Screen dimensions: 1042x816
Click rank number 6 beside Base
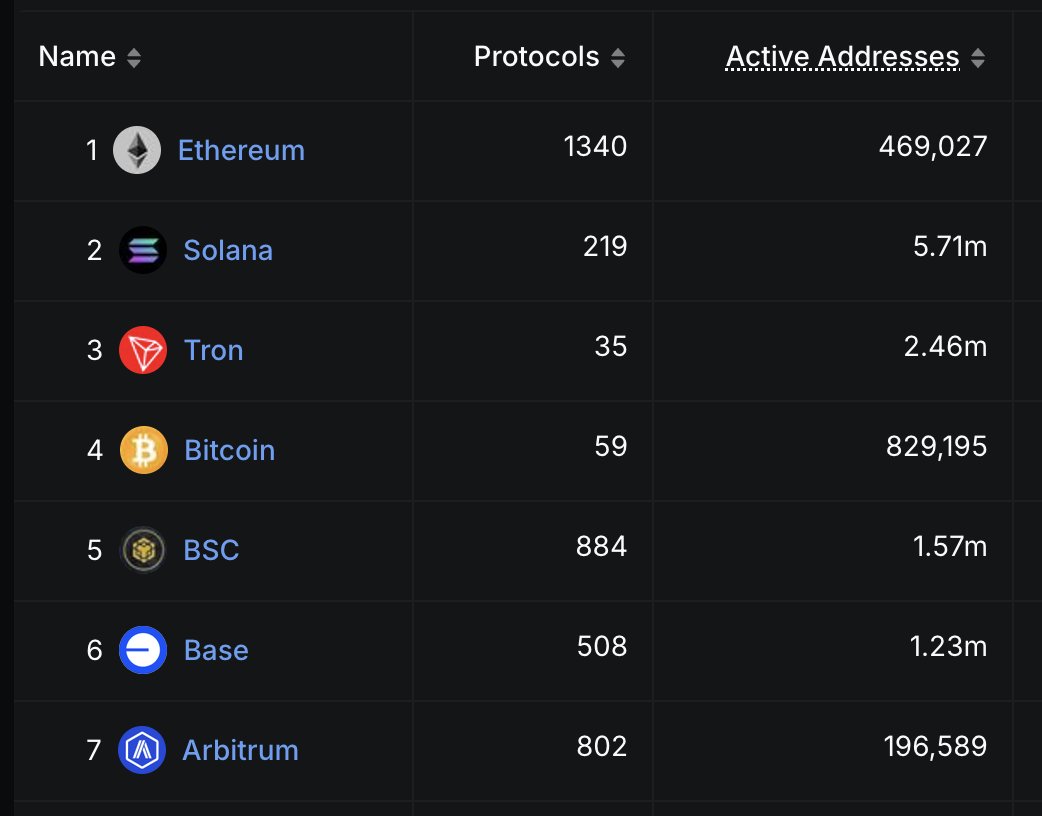click(94, 651)
